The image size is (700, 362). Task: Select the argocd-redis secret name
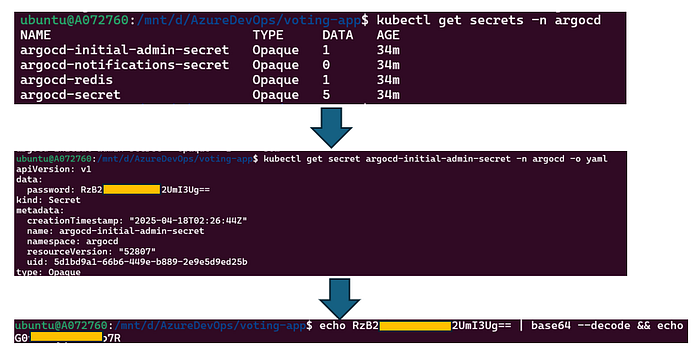pos(67,80)
